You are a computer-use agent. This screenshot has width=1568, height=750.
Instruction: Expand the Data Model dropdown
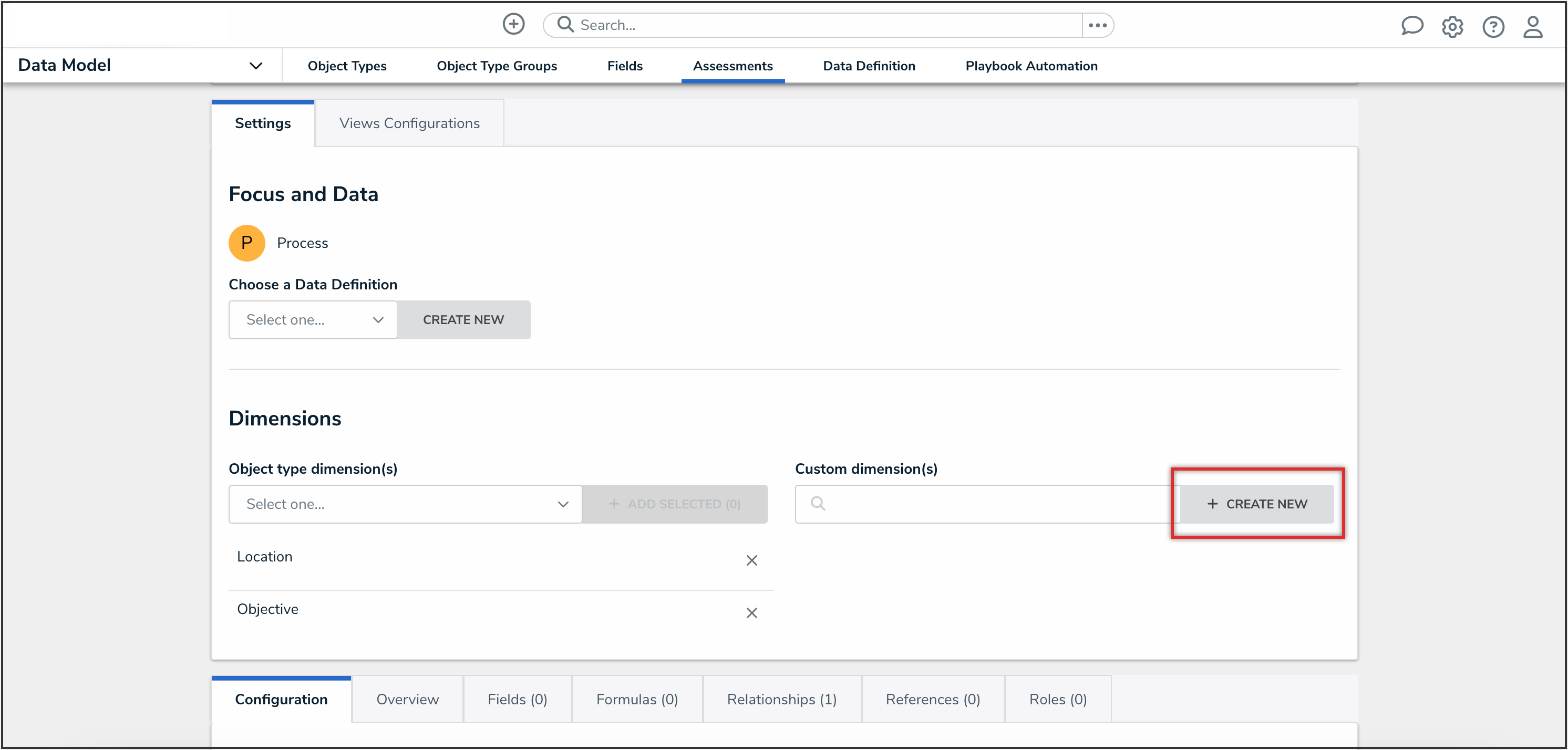pos(256,65)
